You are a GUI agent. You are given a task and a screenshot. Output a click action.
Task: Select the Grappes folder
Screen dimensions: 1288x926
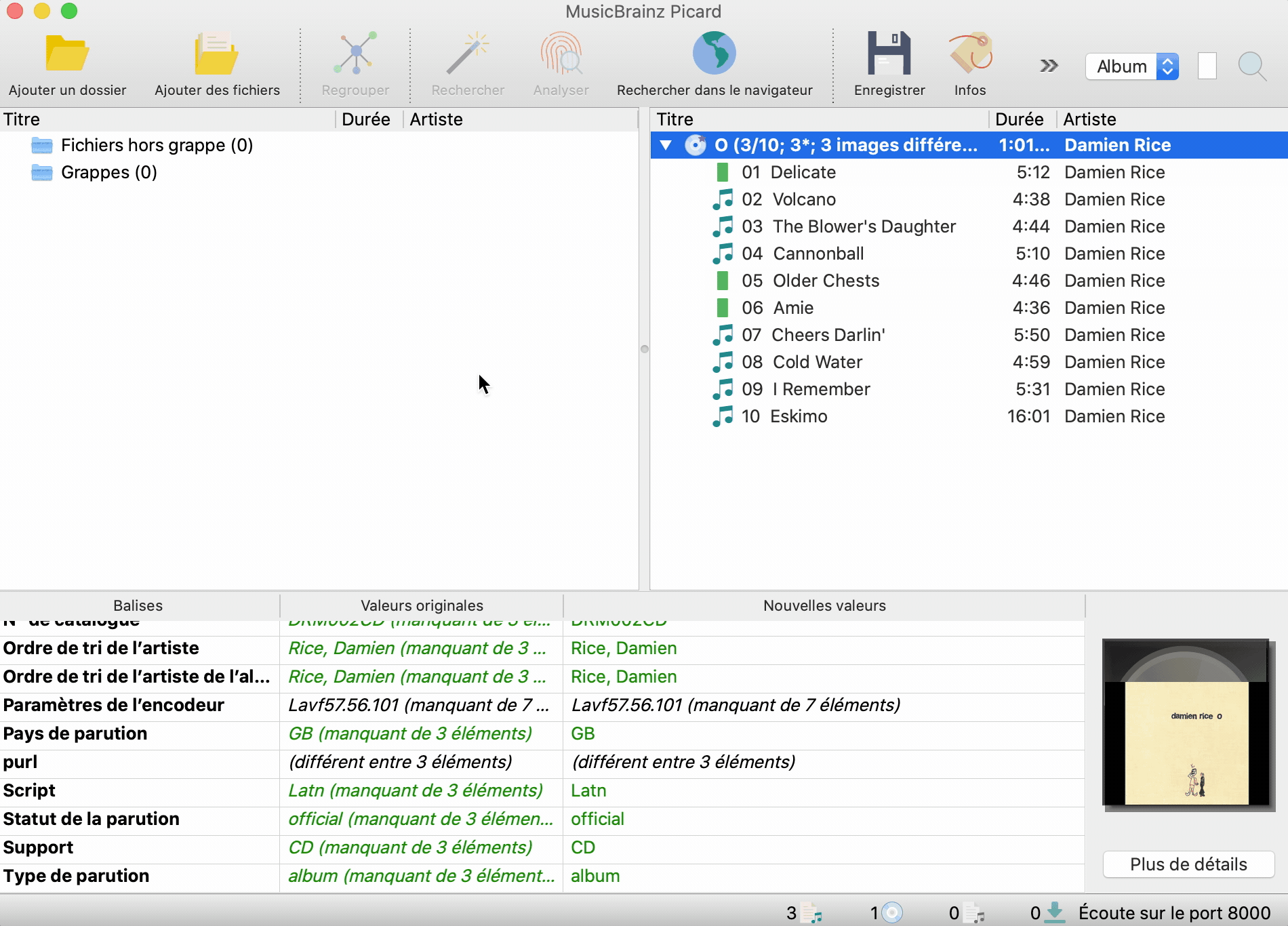click(94, 172)
